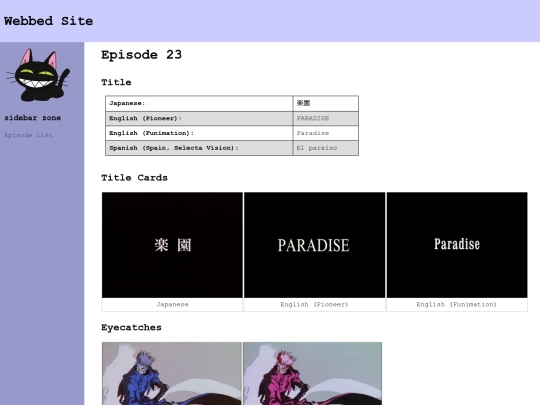This screenshot has width=540, height=405.
Task: Click the Episode 23 heading
Action: (x=141, y=55)
